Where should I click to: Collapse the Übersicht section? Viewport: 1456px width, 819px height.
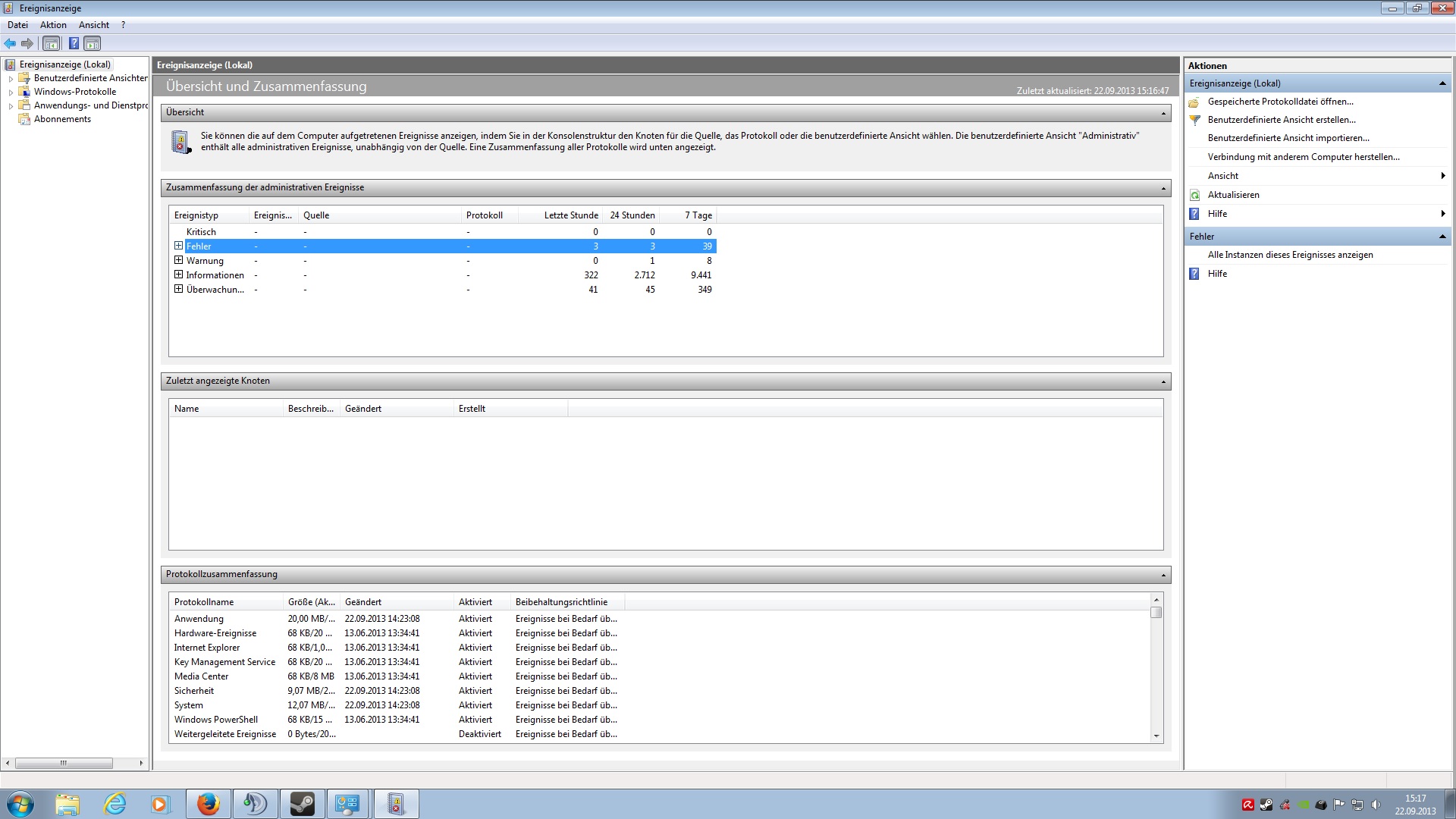(1163, 113)
